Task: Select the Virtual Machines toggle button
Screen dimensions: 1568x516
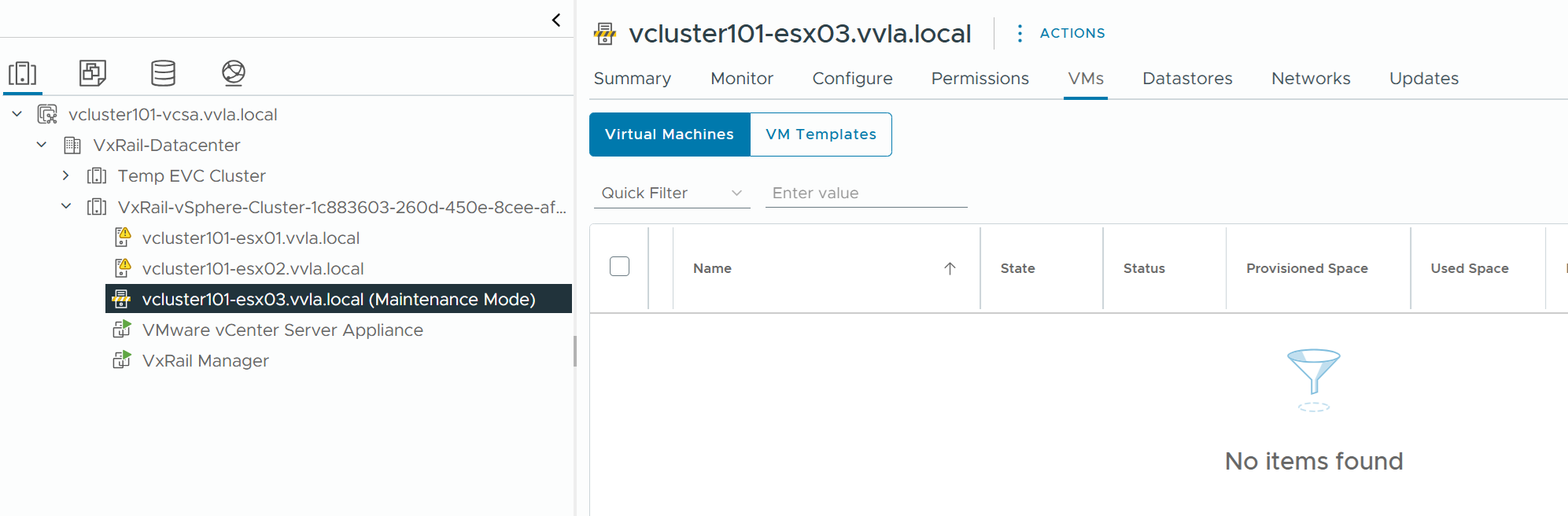Action: [x=670, y=135]
